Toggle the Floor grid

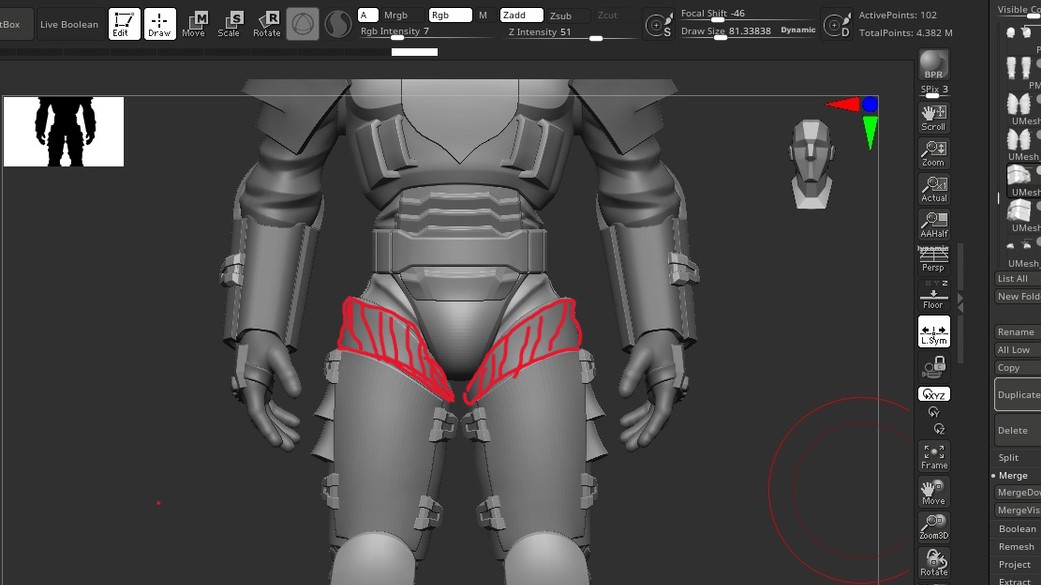click(933, 295)
